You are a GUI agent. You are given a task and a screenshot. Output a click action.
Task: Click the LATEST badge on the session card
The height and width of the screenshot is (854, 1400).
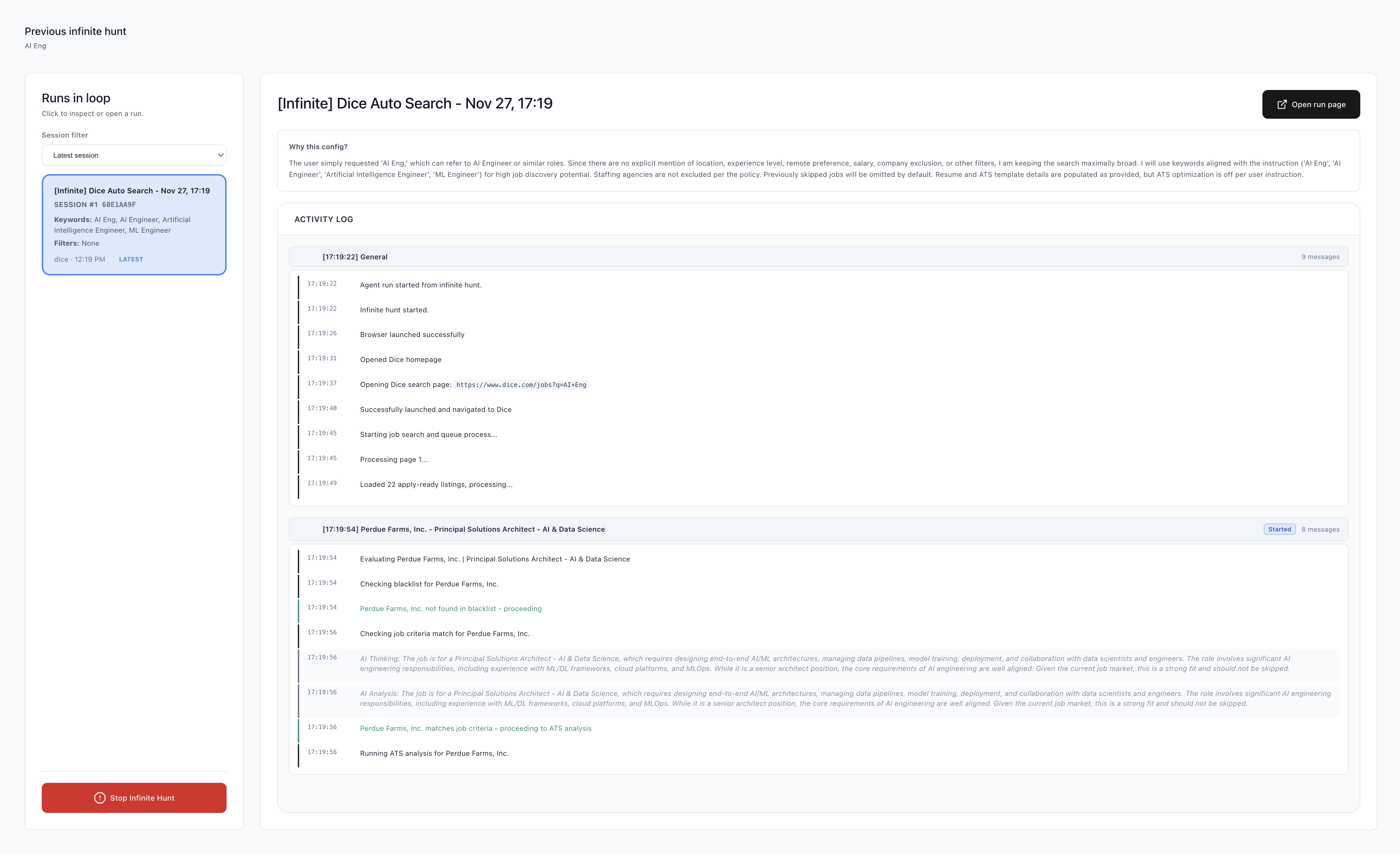point(131,259)
